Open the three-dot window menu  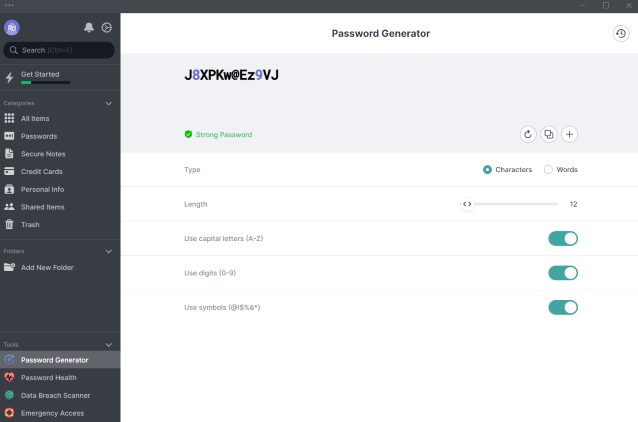(9, 5)
